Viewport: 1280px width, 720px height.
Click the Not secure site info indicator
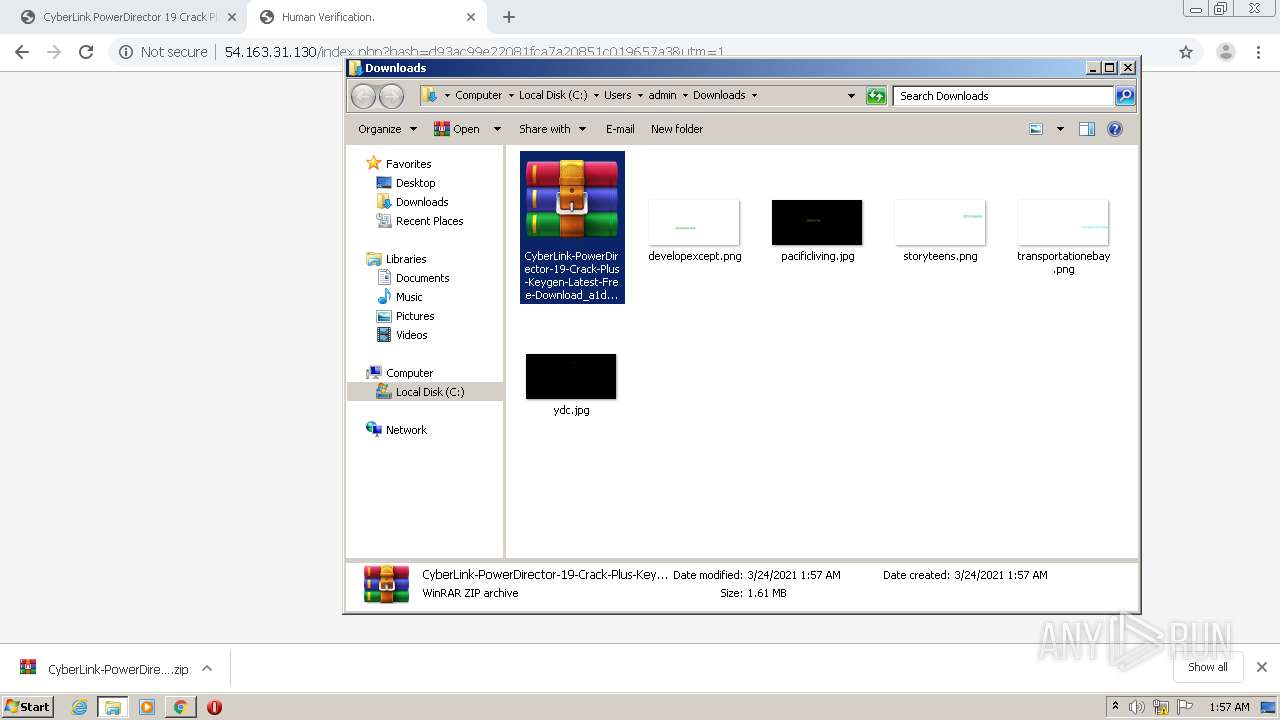tap(163, 52)
